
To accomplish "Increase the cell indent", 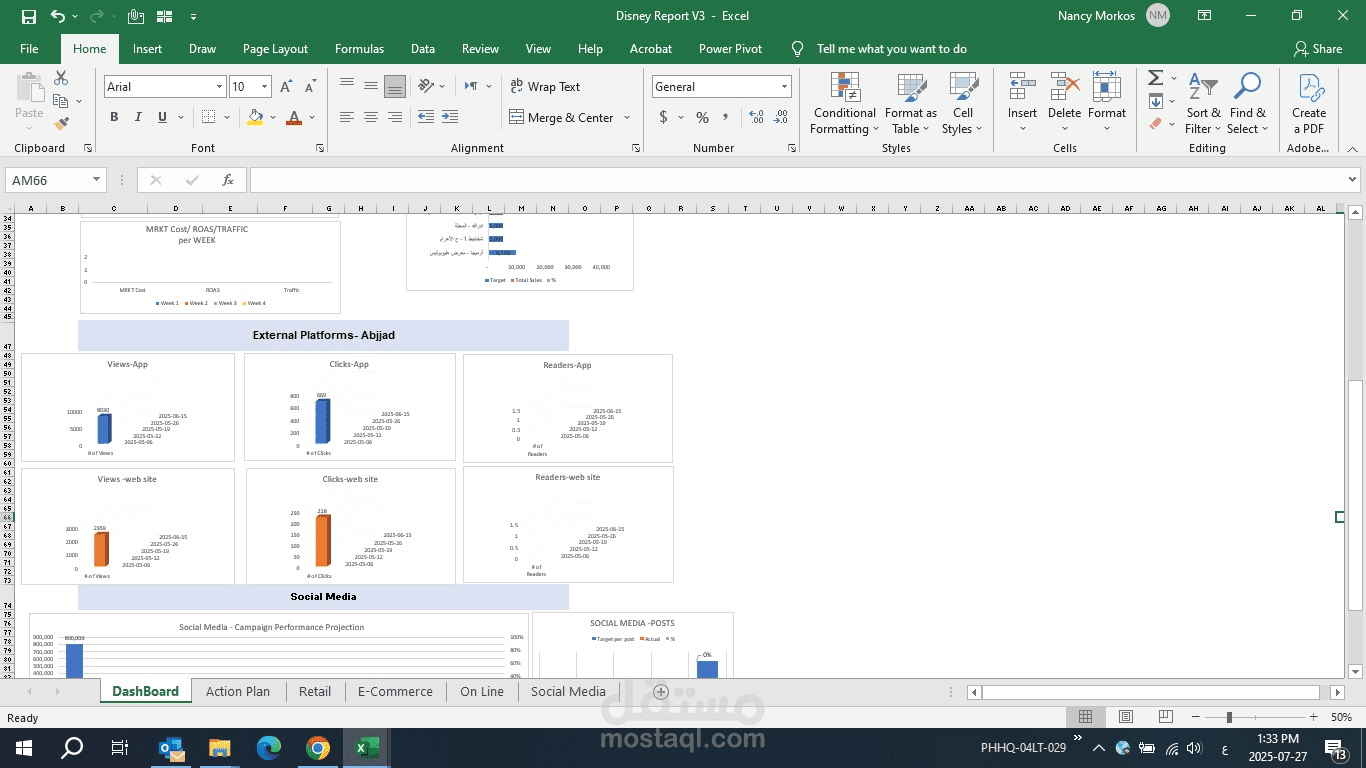I will pos(451,117).
